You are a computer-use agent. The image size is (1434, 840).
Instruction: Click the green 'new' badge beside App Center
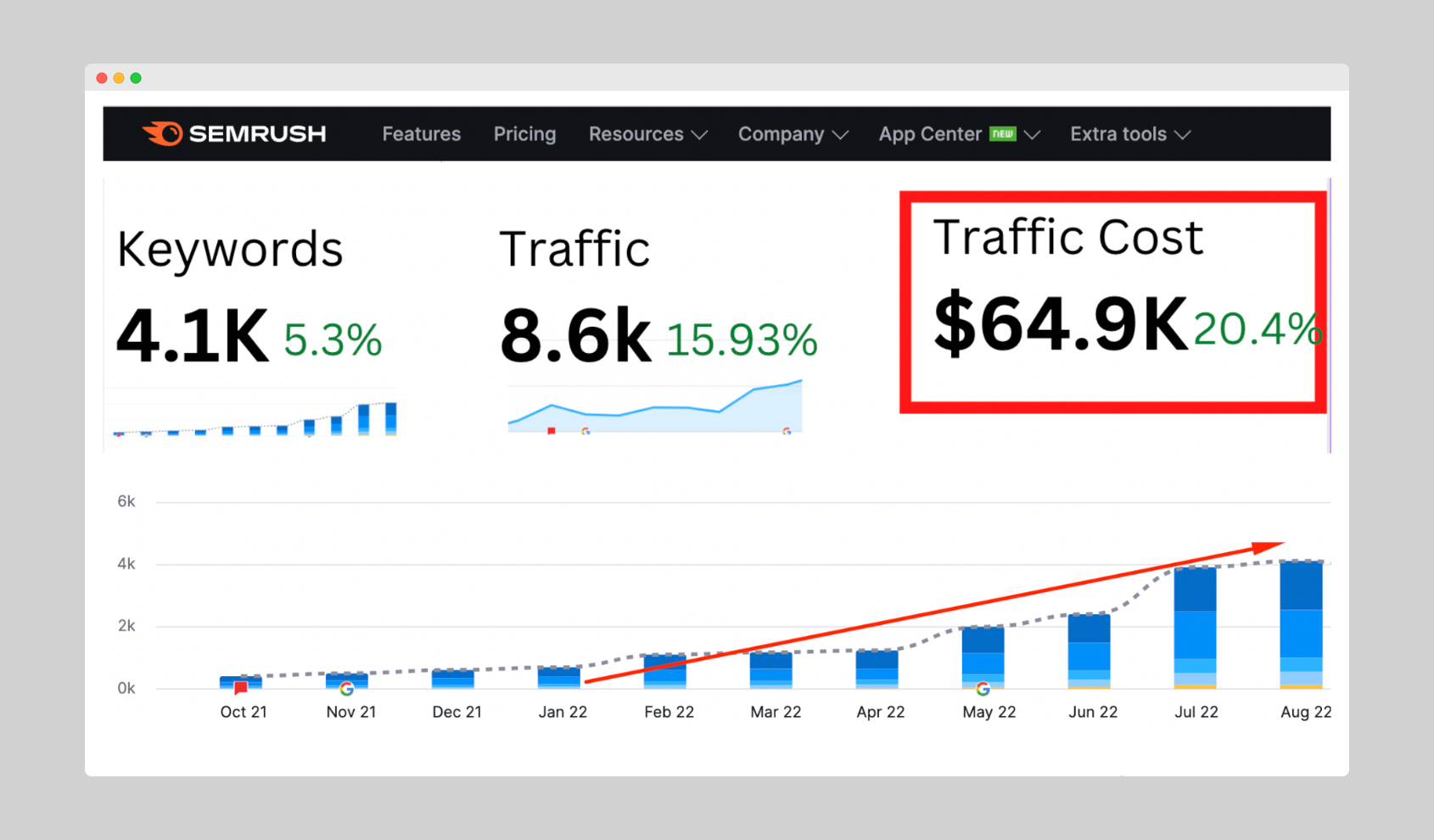[1003, 134]
